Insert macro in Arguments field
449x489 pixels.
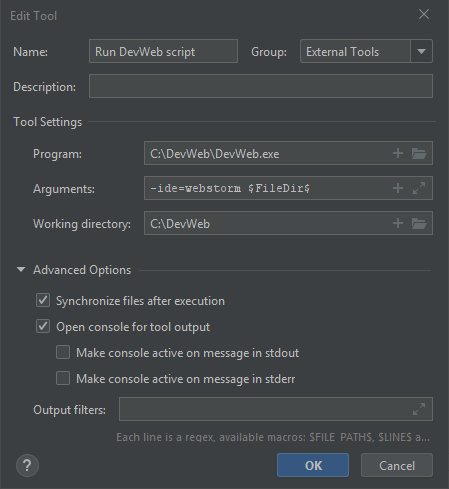tap(398, 188)
